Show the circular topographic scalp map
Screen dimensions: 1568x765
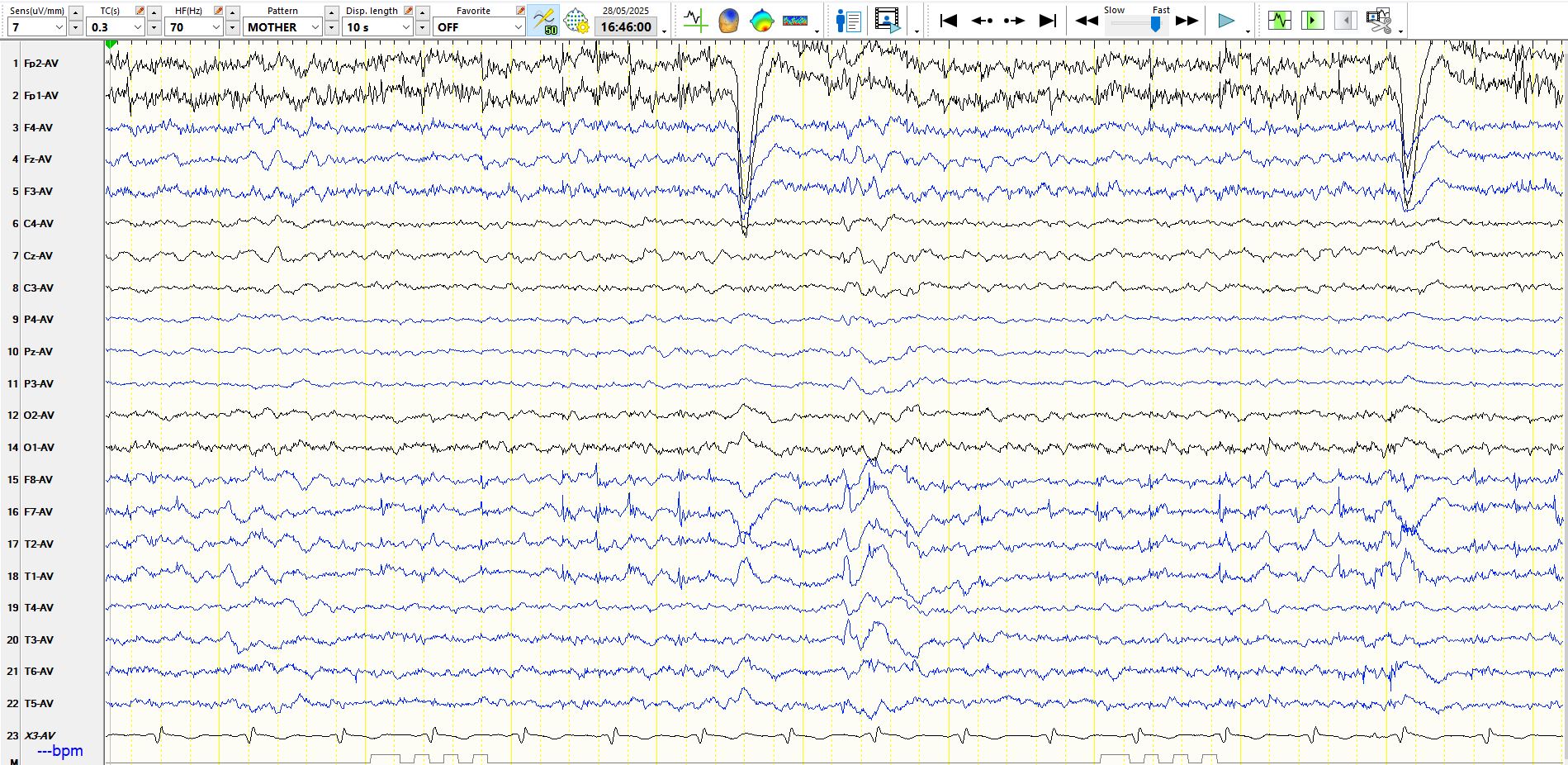pyautogui.click(x=761, y=21)
